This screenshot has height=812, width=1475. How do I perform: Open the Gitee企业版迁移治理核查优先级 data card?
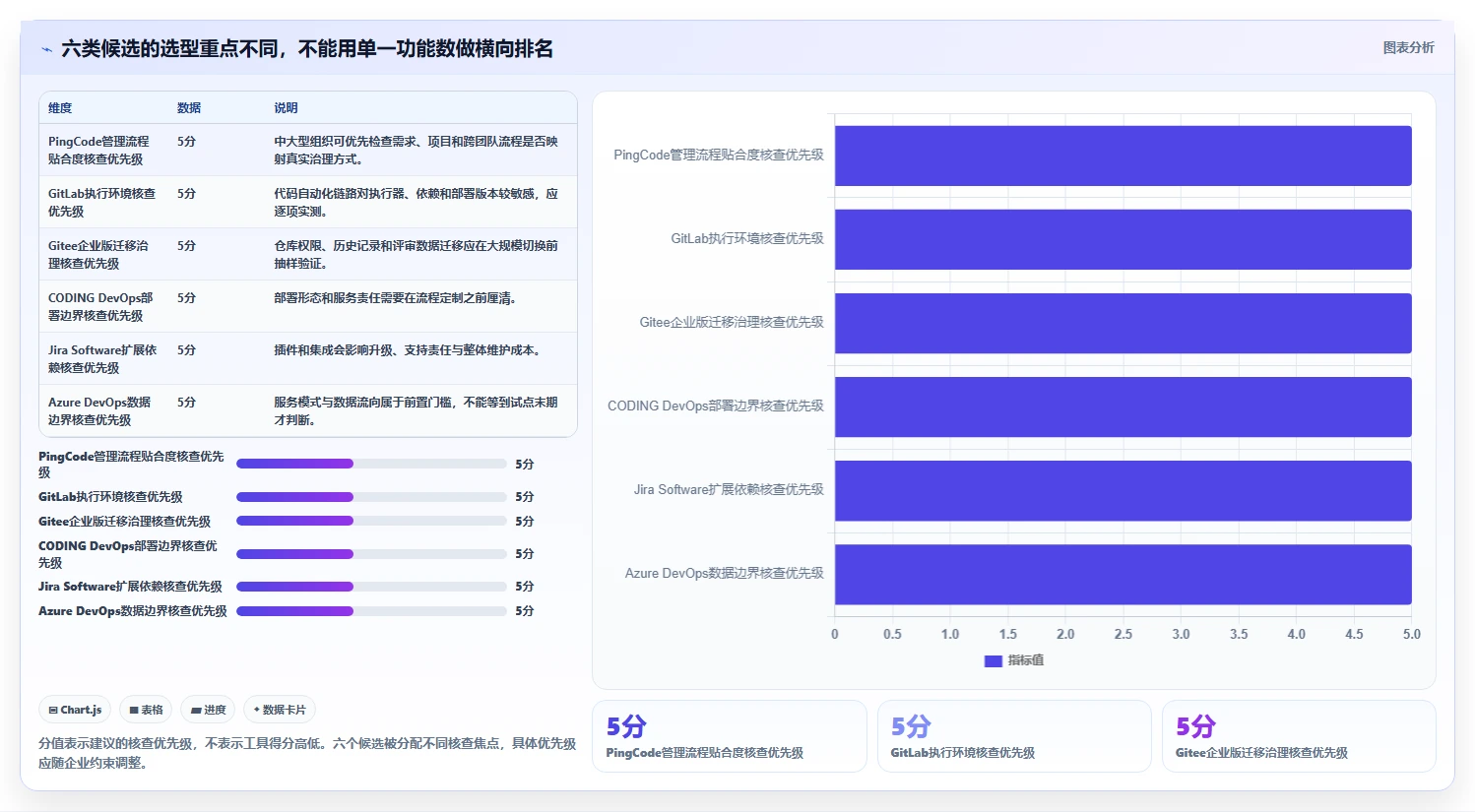tap(1299, 736)
